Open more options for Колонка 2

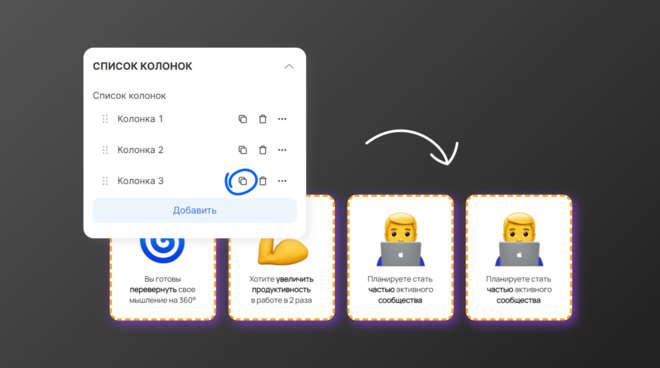[282, 150]
